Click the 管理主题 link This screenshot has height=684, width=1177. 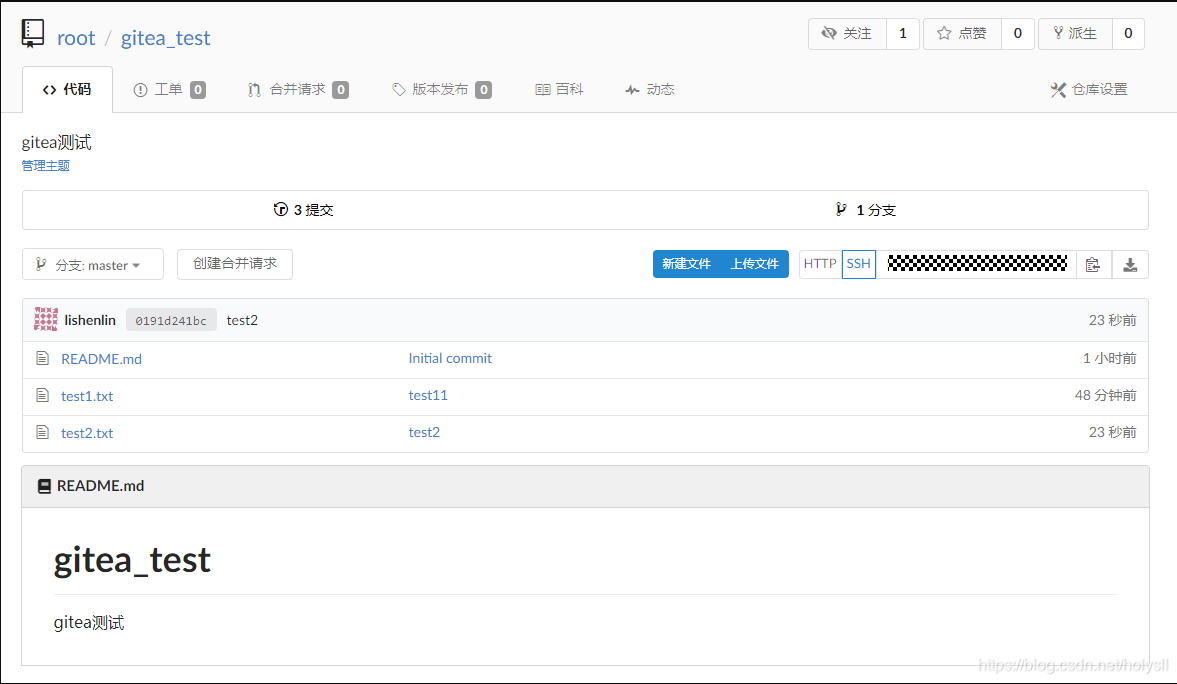[45, 165]
